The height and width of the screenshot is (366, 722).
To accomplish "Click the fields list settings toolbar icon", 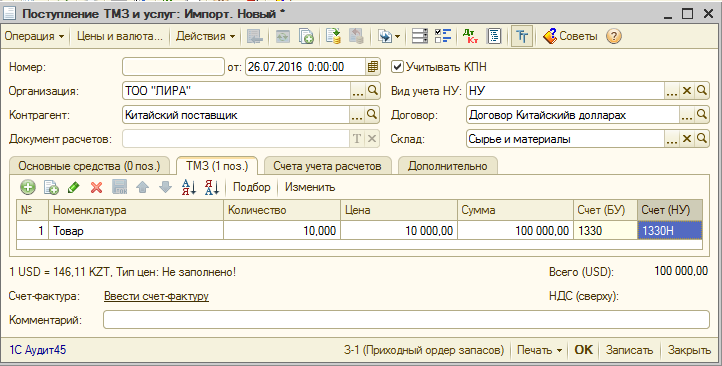I will coord(419,36).
